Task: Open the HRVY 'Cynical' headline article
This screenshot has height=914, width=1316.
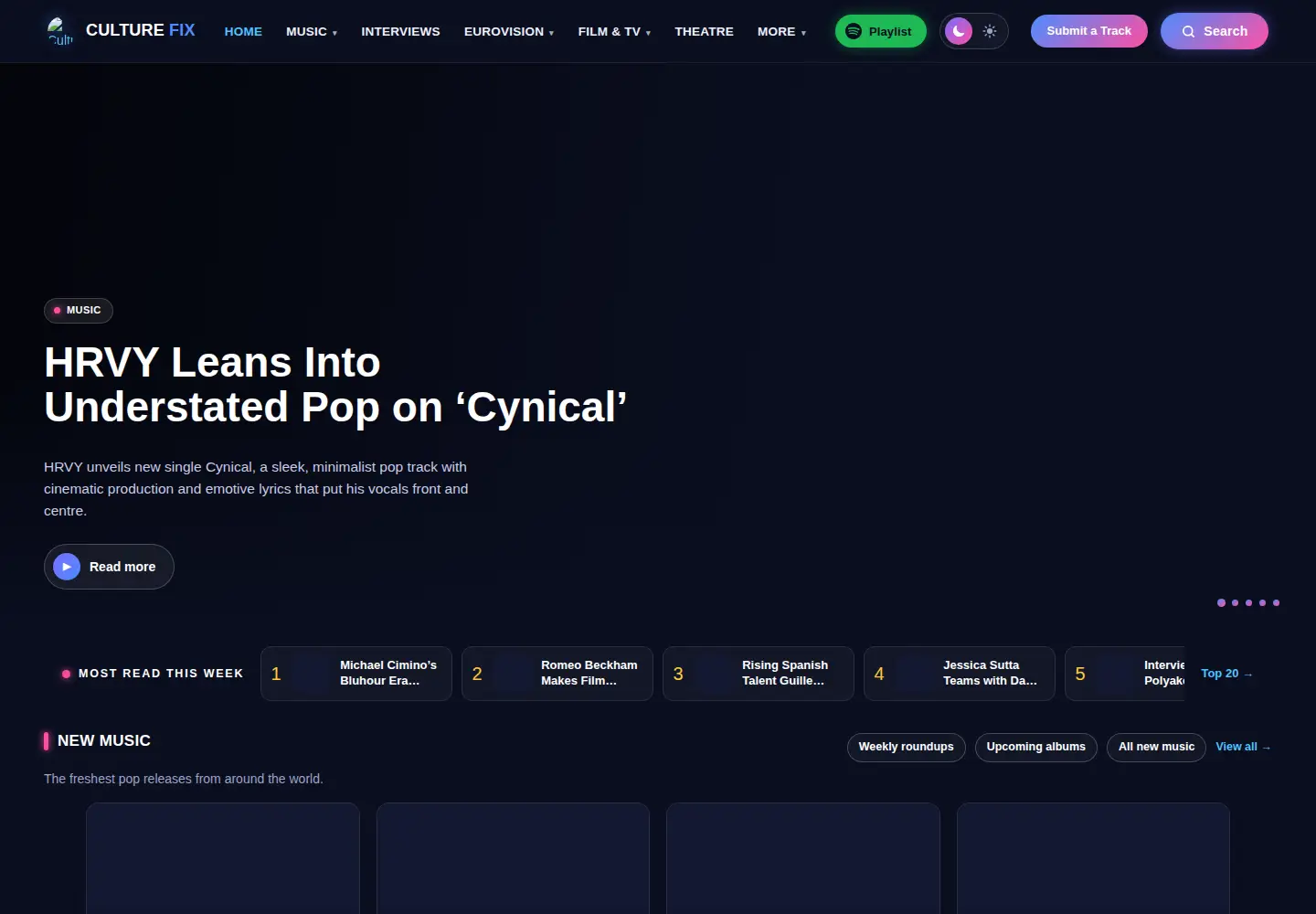Action: 335,385
